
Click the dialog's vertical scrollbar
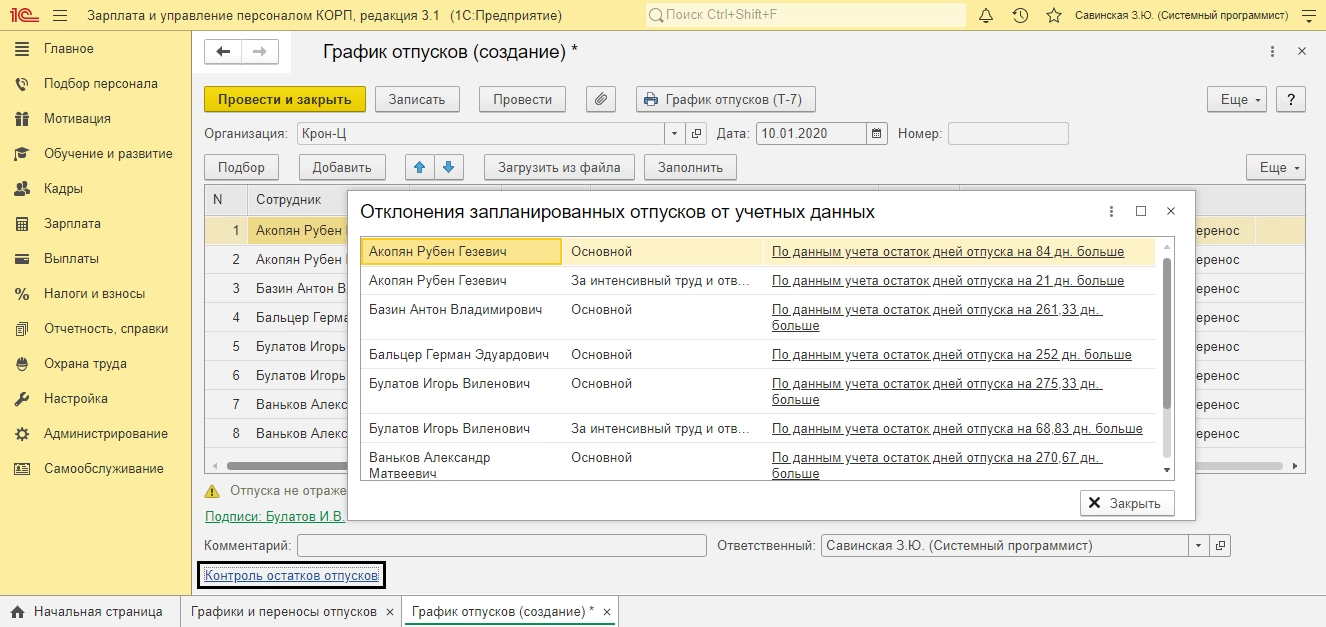point(1166,335)
